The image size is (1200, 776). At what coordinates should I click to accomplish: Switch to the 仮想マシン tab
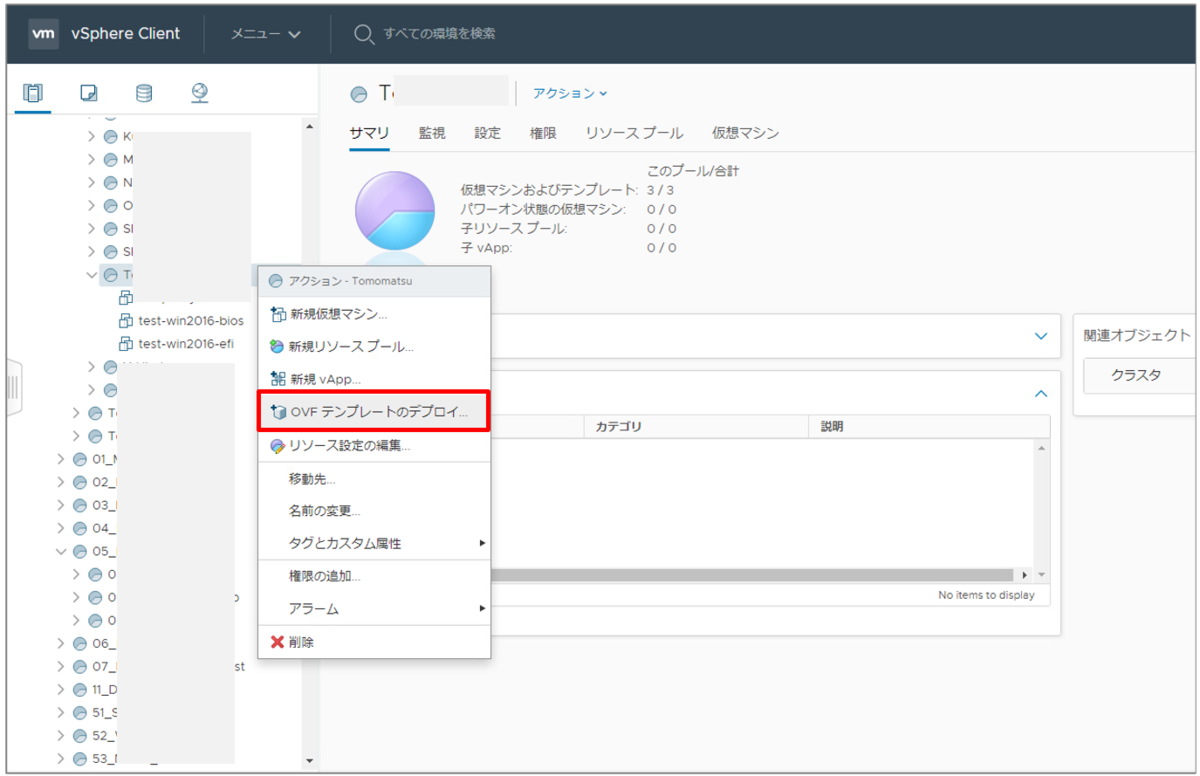tap(746, 133)
